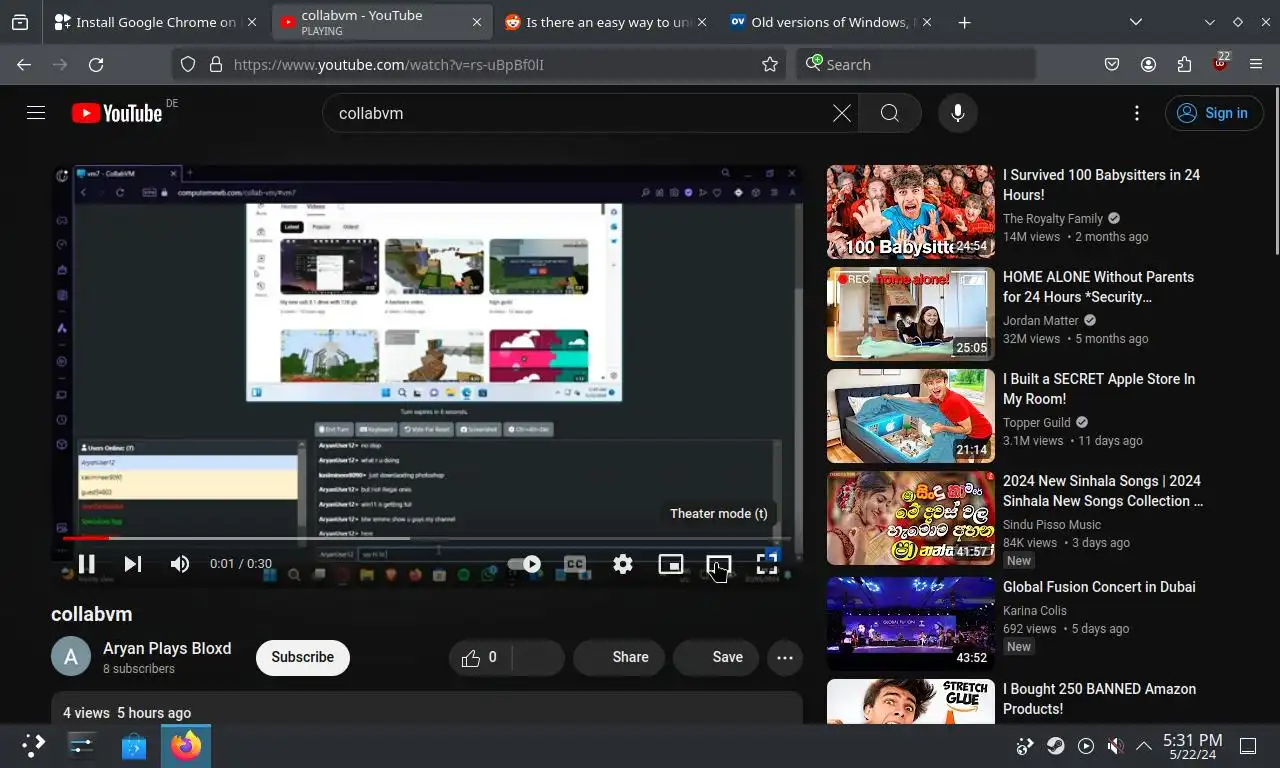Screen dimensions: 1280x768
Task: Mute the video player volume
Action: [x=180, y=564]
